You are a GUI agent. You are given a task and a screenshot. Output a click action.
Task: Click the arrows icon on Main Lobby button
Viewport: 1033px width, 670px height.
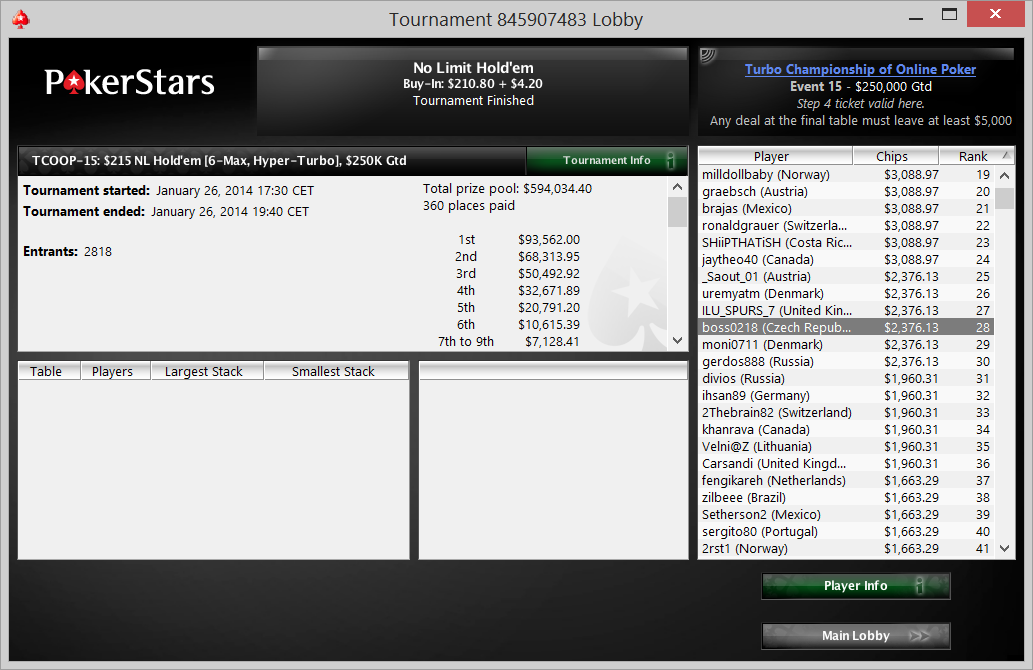(x=919, y=636)
